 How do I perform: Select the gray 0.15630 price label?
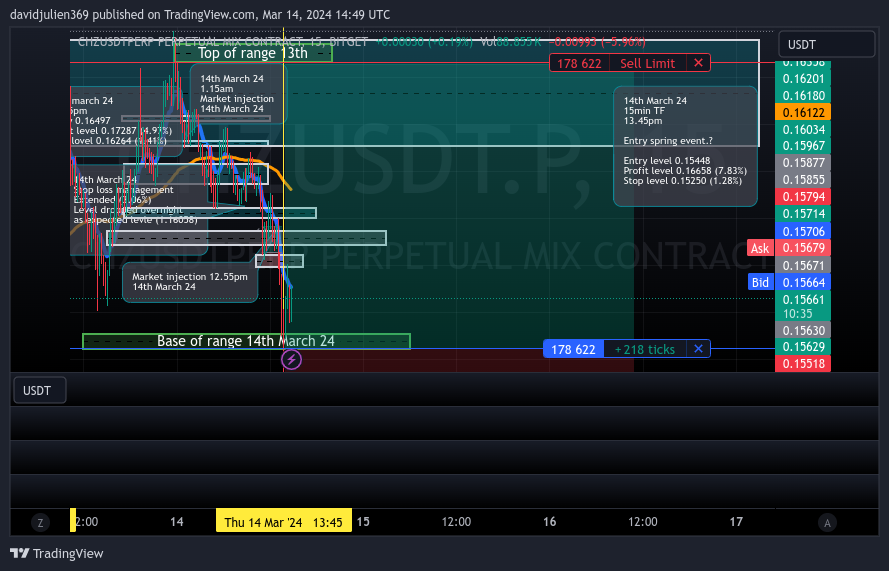pyautogui.click(x=803, y=330)
